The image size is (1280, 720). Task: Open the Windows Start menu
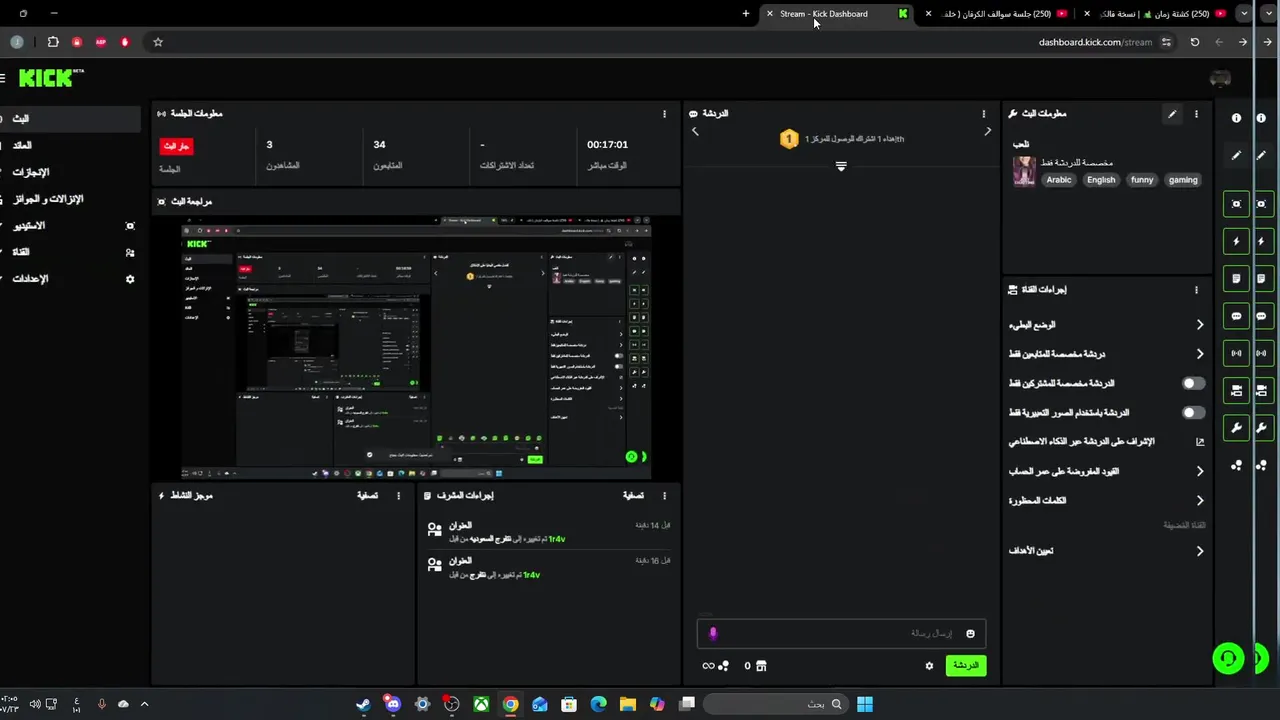point(865,704)
